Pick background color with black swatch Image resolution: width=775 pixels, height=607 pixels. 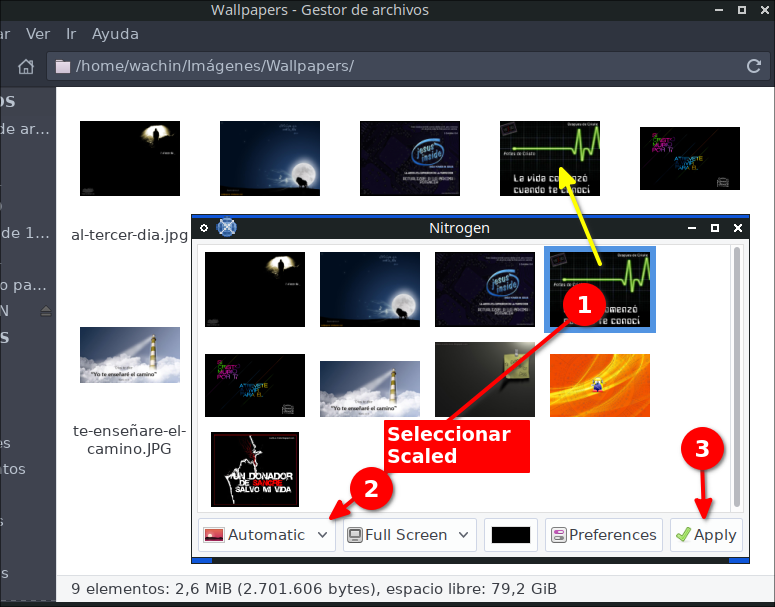pos(511,535)
